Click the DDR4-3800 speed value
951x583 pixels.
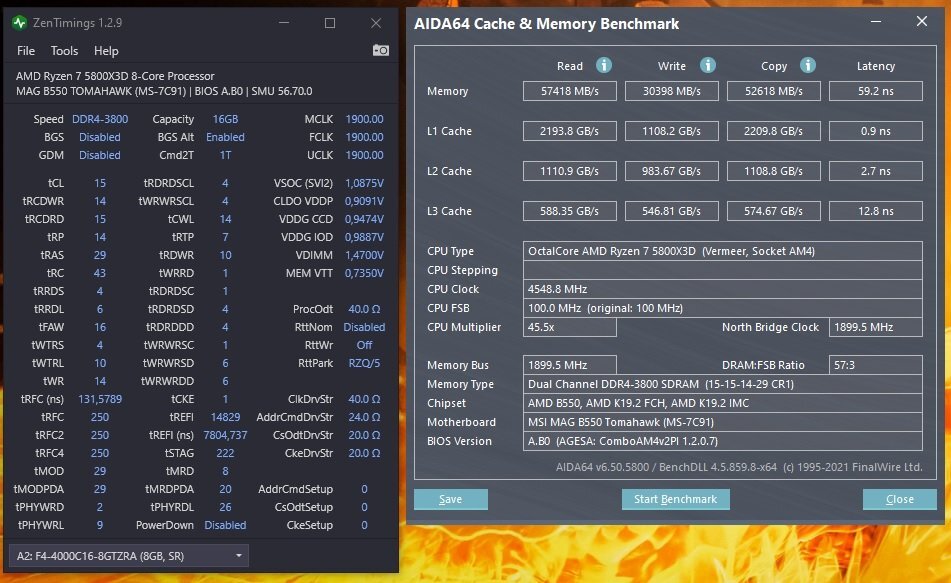pos(100,120)
